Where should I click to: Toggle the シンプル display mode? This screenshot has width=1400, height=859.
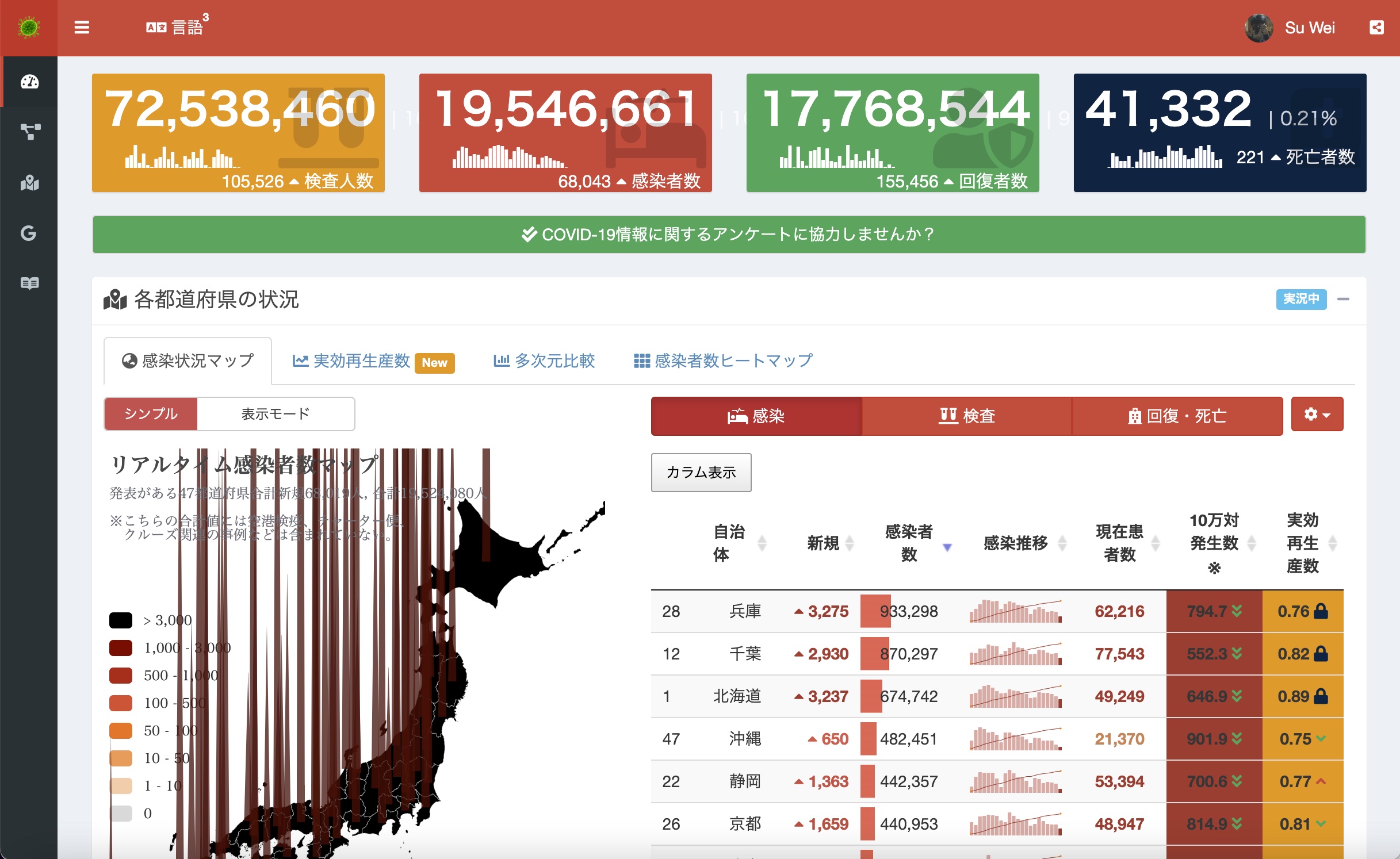[x=151, y=414]
